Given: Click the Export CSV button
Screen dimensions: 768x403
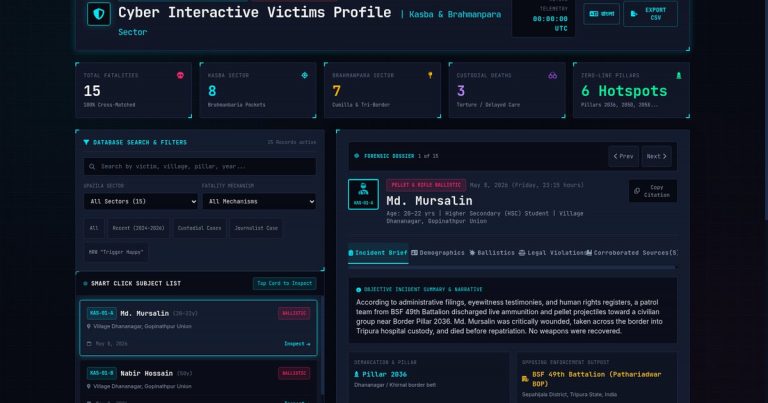Looking at the screenshot, I should tap(650, 14).
